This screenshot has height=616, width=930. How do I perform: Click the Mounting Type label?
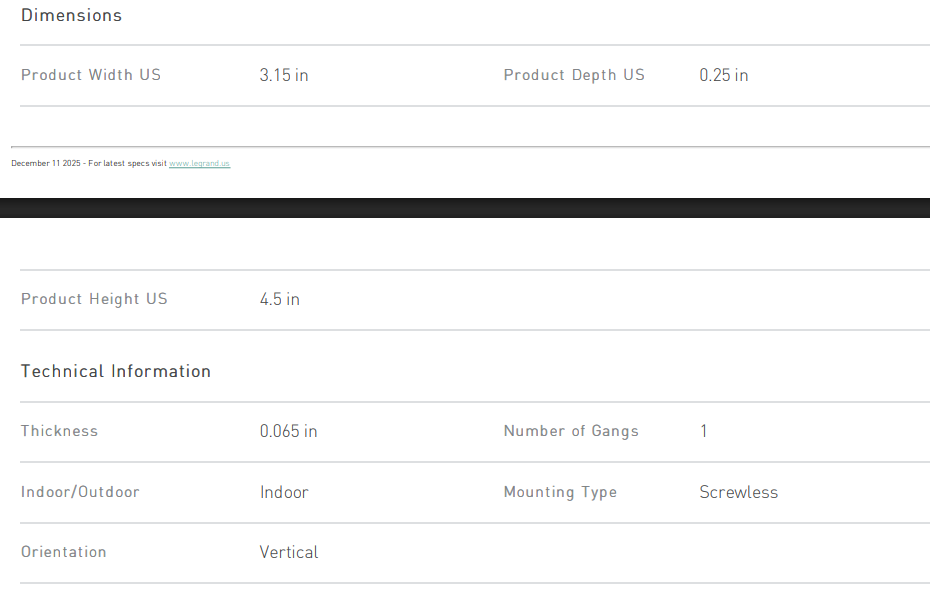coord(560,492)
